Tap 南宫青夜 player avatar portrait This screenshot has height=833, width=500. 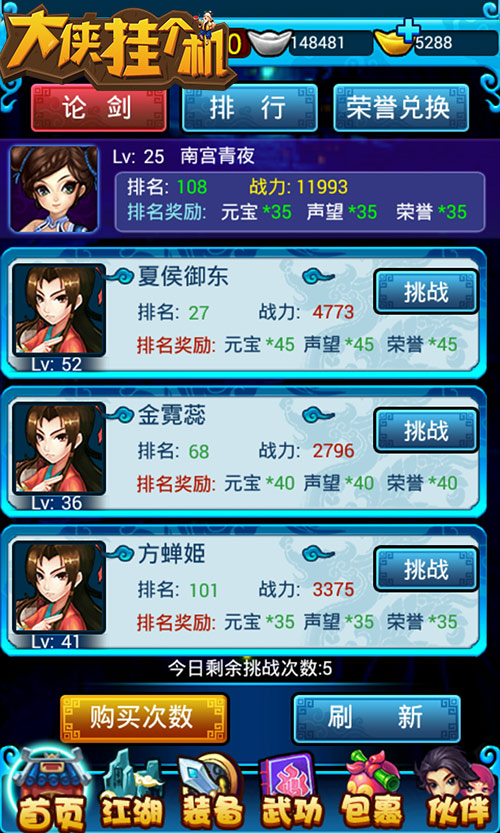54,189
